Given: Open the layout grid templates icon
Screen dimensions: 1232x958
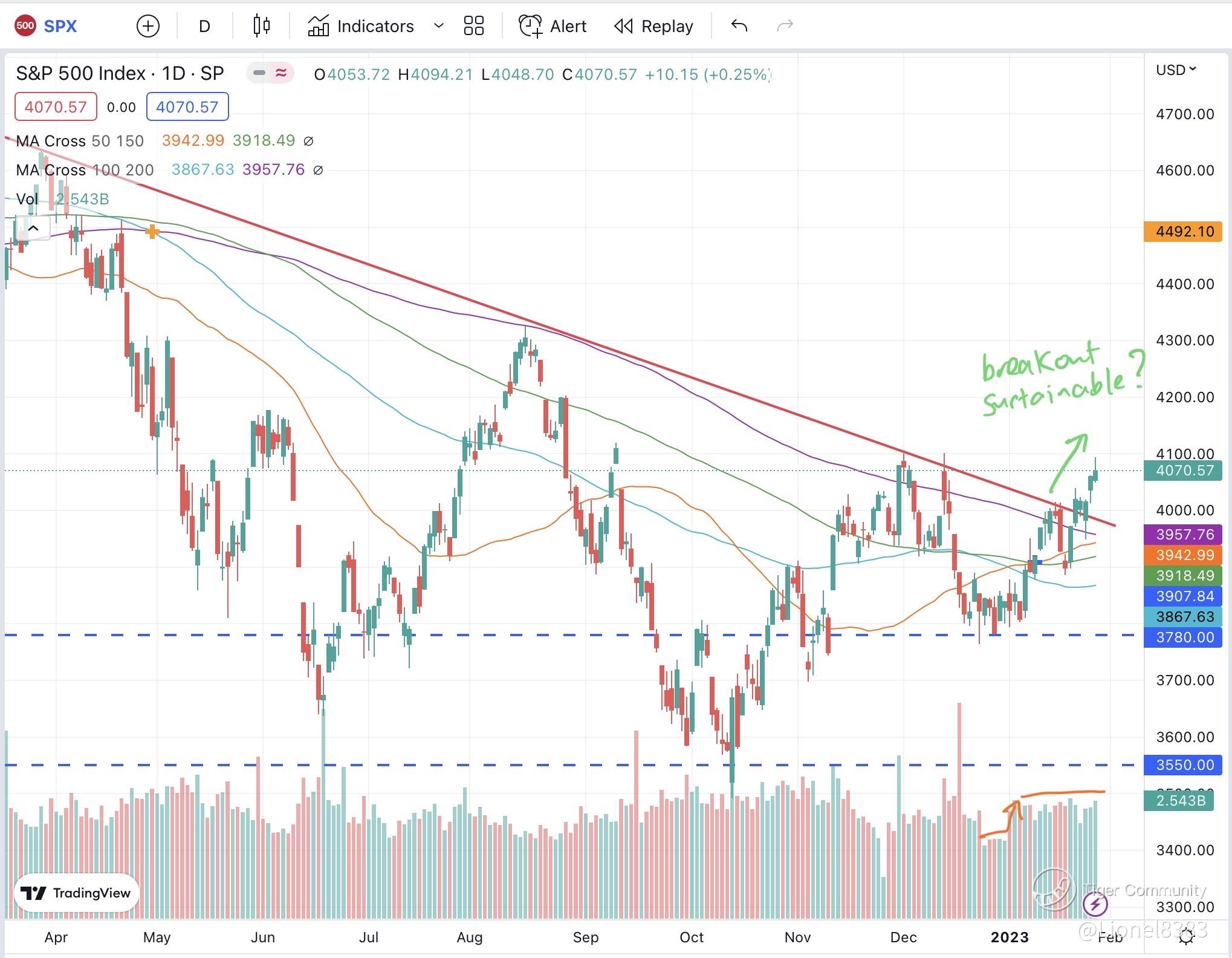Looking at the screenshot, I should (473, 26).
